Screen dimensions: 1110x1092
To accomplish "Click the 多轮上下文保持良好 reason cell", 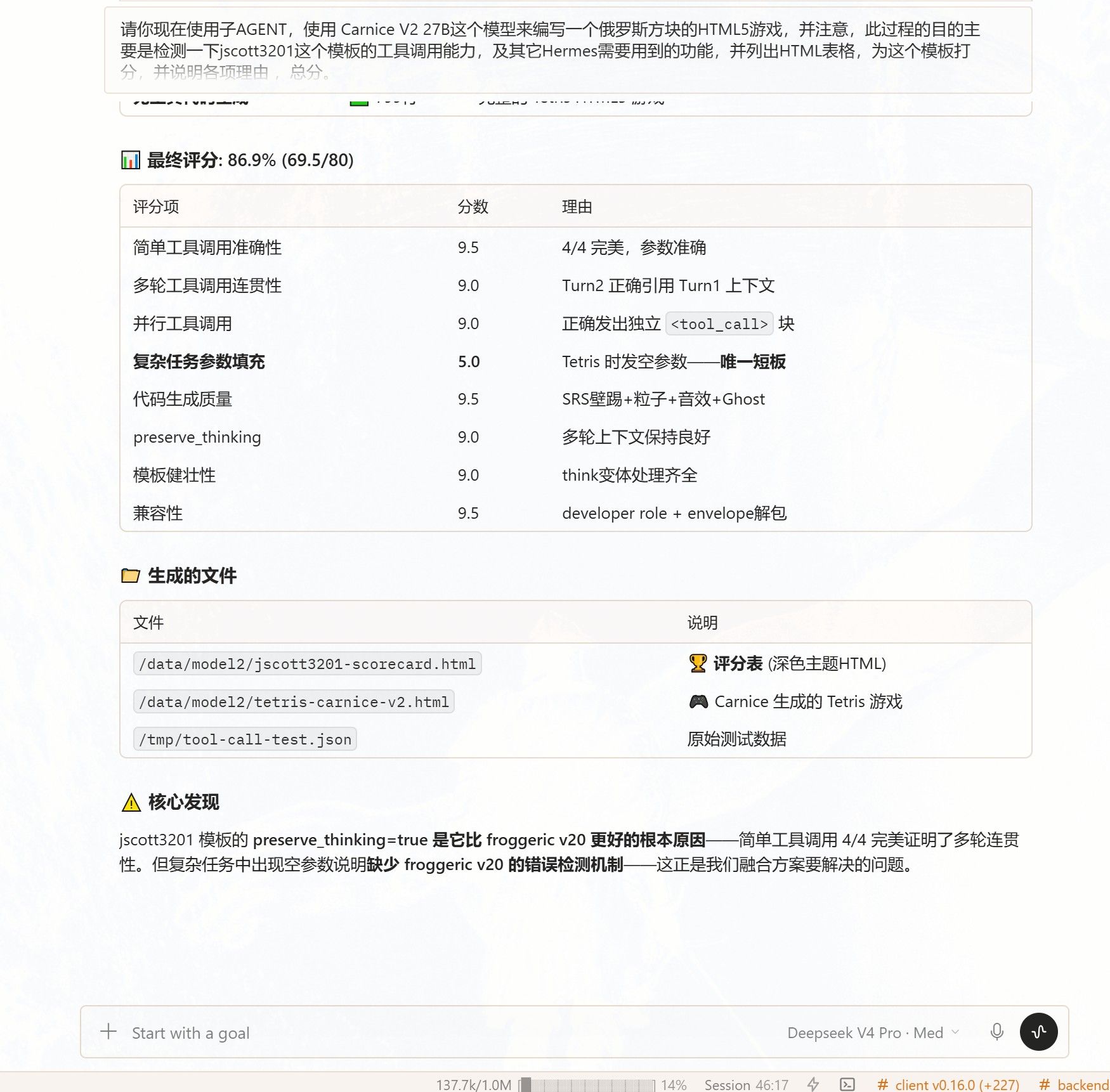I will pos(636,437).
